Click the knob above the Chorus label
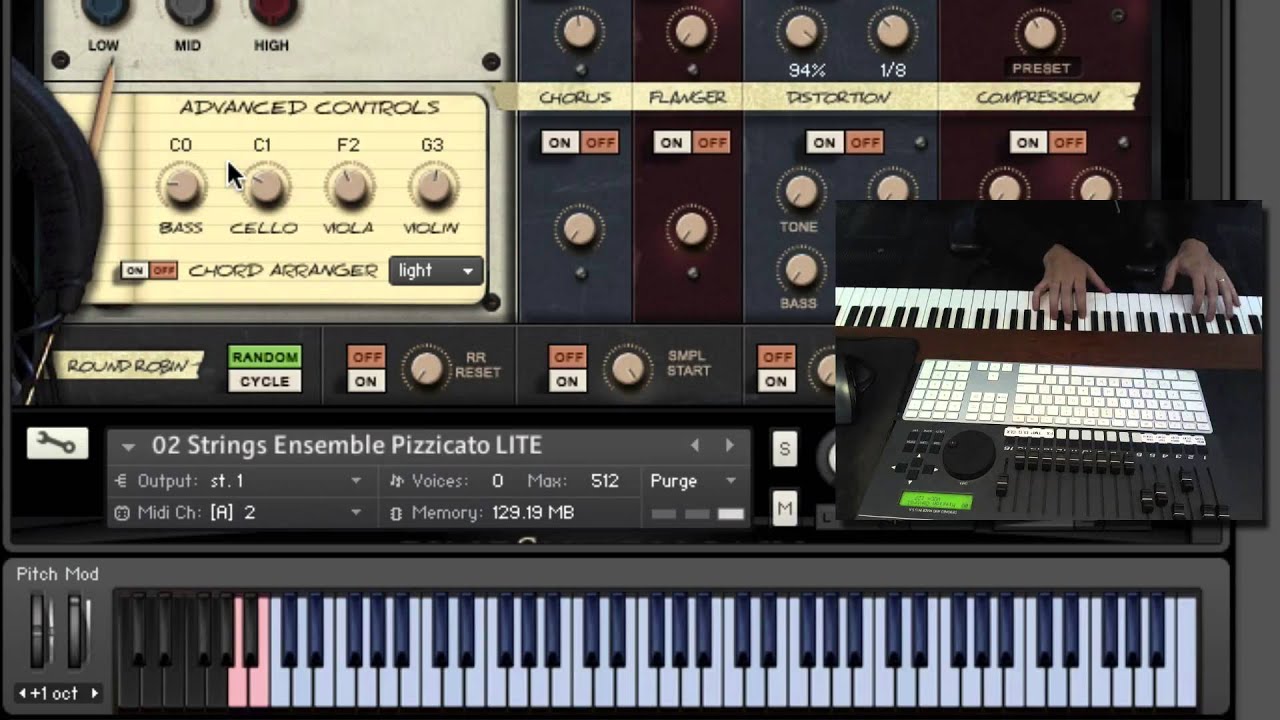This screenshot has height=720, width=1280. tap(579, 31)
